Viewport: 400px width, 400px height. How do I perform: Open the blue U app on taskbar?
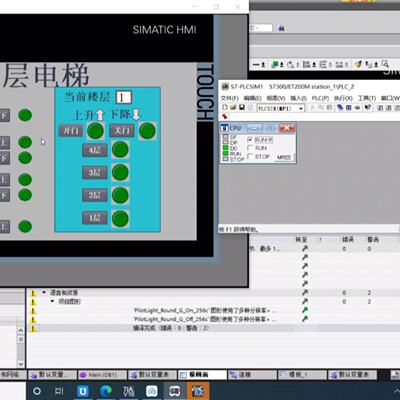tap(83, 391)
